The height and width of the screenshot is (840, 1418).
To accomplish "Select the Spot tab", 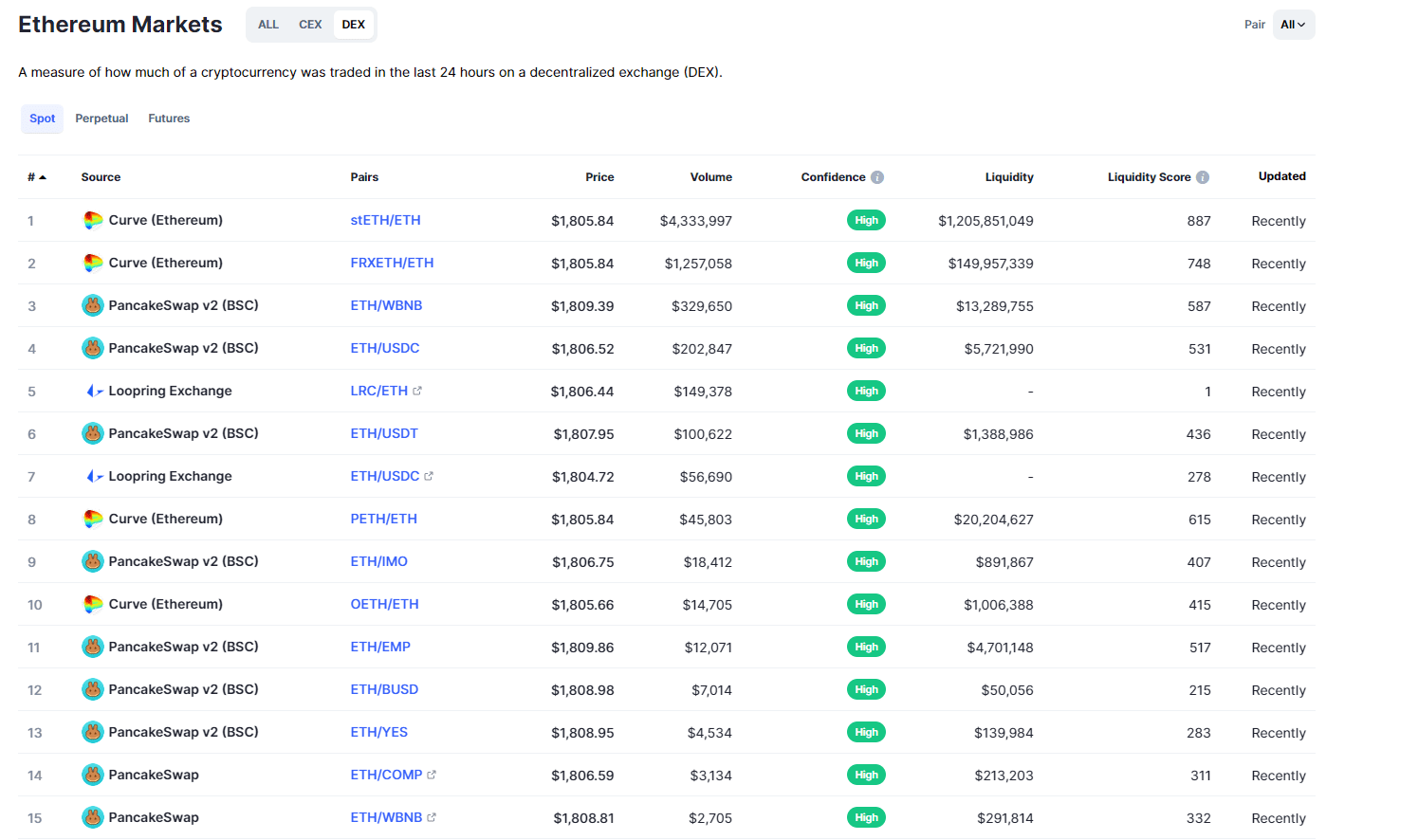I will (x=42, y=119).
